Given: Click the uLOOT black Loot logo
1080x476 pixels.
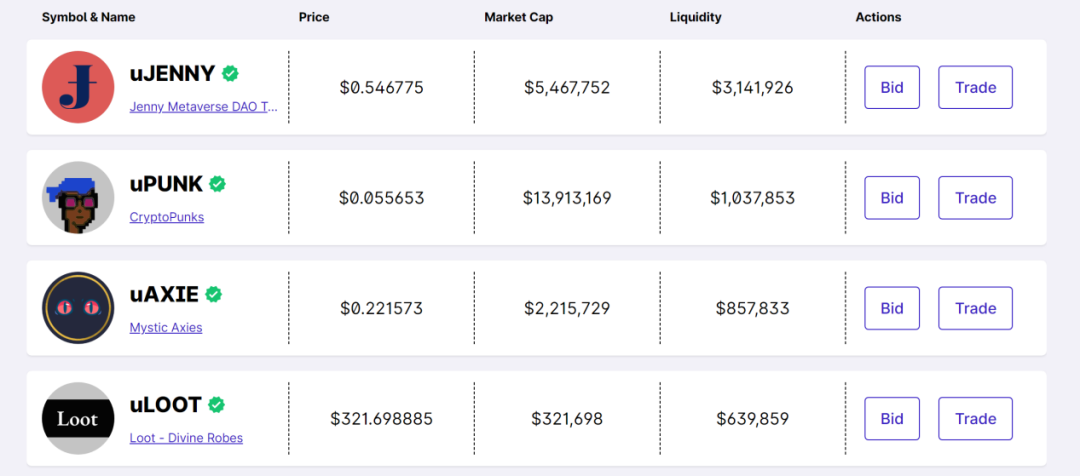Looking at the screenshot, I should point(78,419).
